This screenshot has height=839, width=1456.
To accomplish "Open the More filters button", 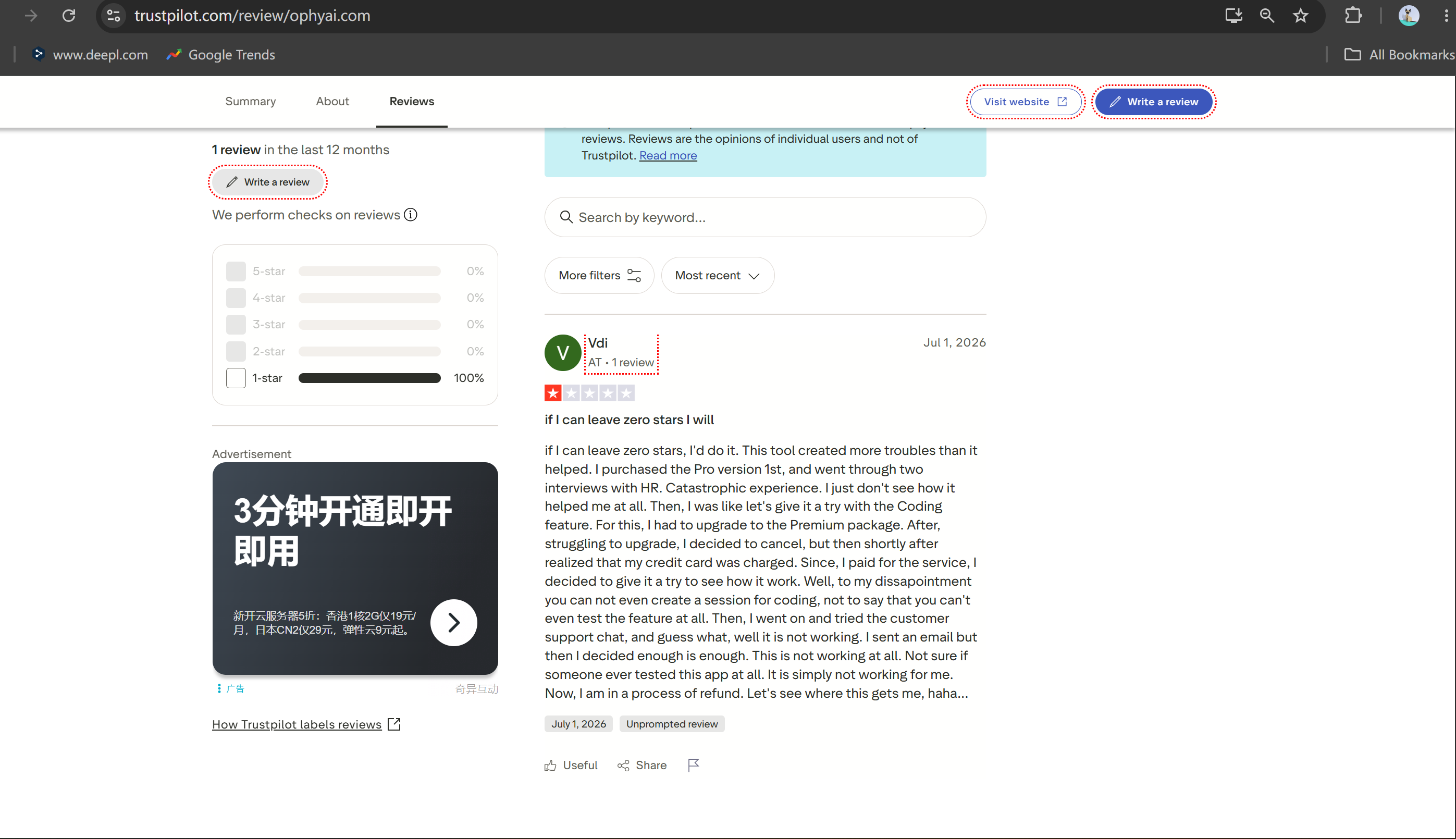I will point(599,276).
